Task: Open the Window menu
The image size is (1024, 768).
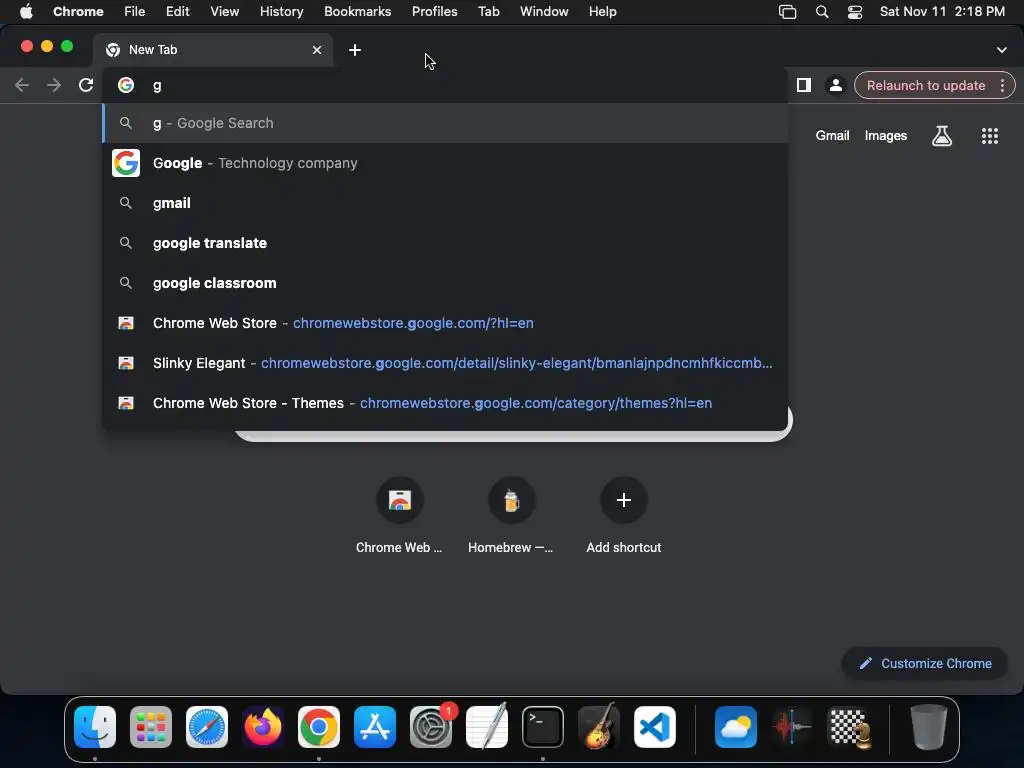Action: (x=544, y=12)
